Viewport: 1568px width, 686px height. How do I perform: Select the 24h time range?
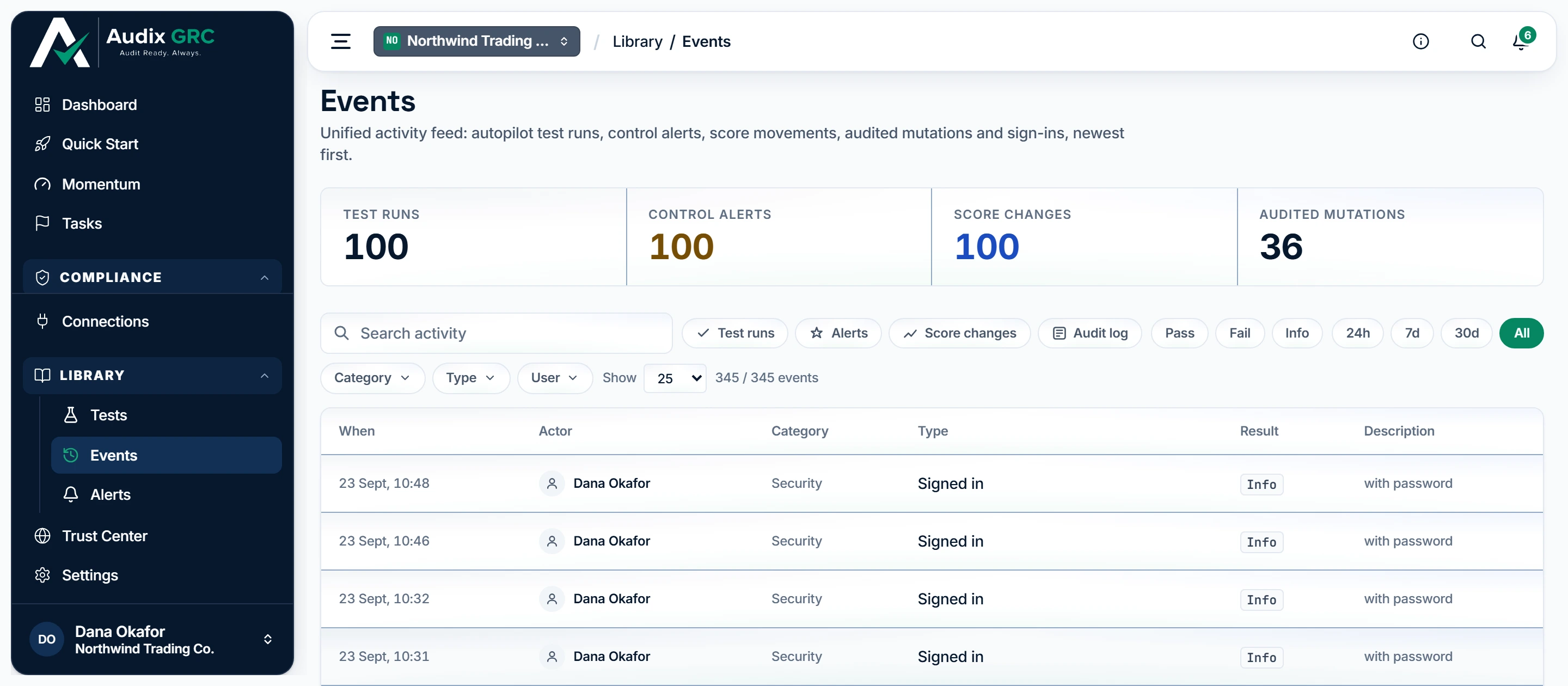(x=1357, y=333)
